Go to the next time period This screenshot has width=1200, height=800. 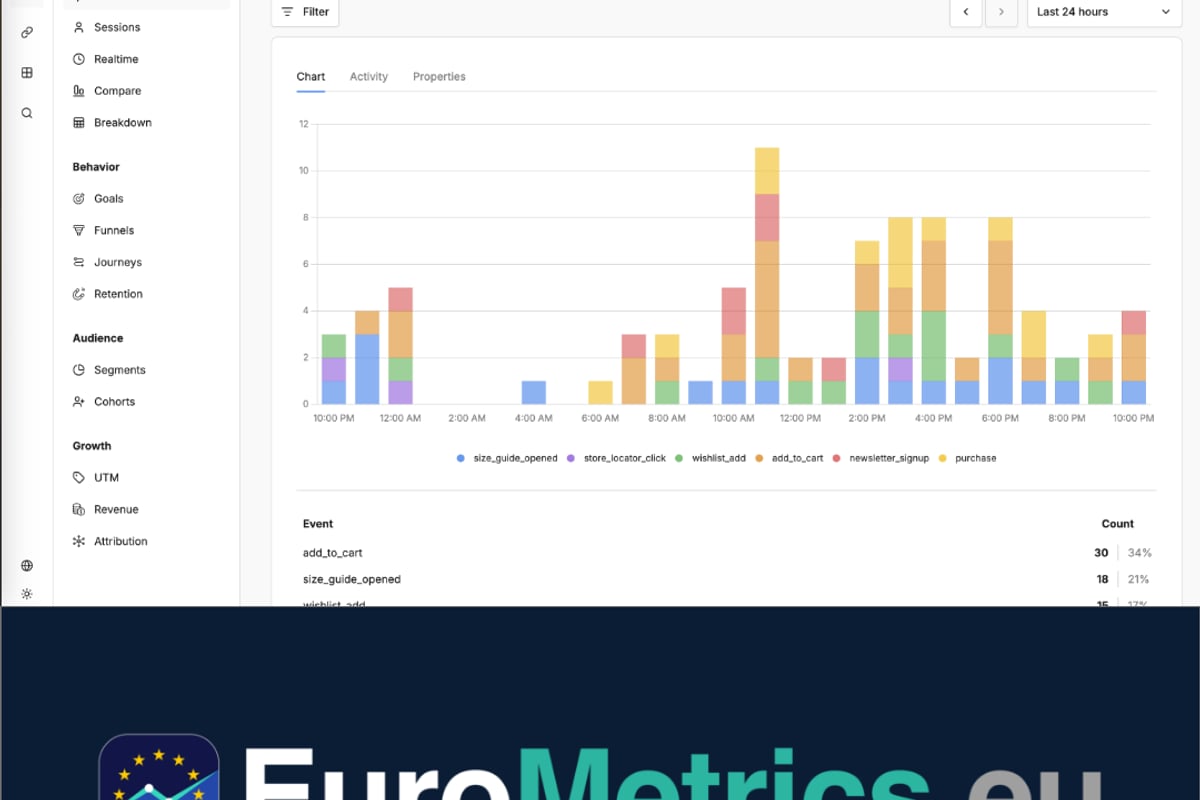tap(1001, 12)
